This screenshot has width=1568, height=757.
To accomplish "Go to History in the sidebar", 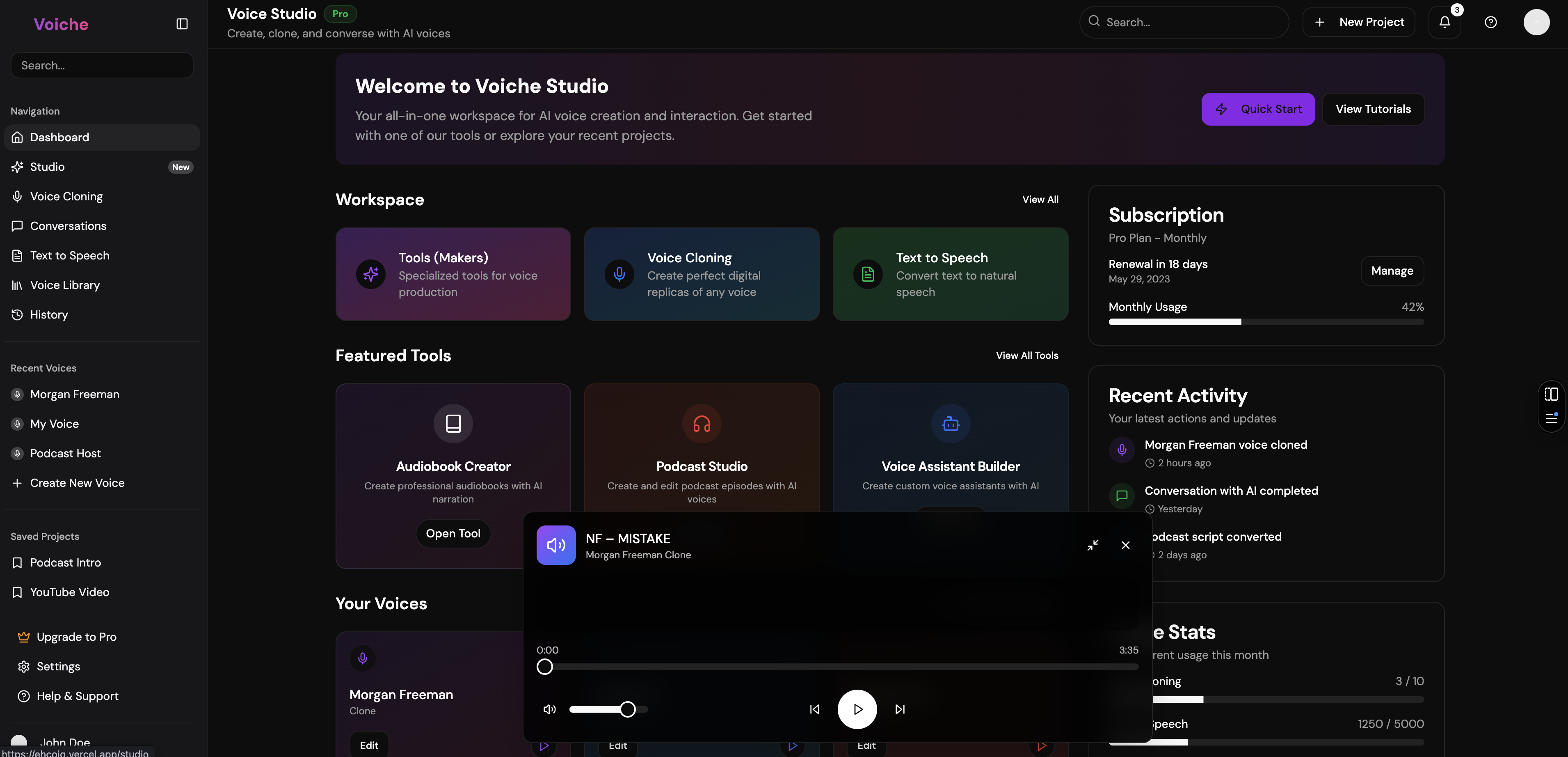I will [49, 315].
